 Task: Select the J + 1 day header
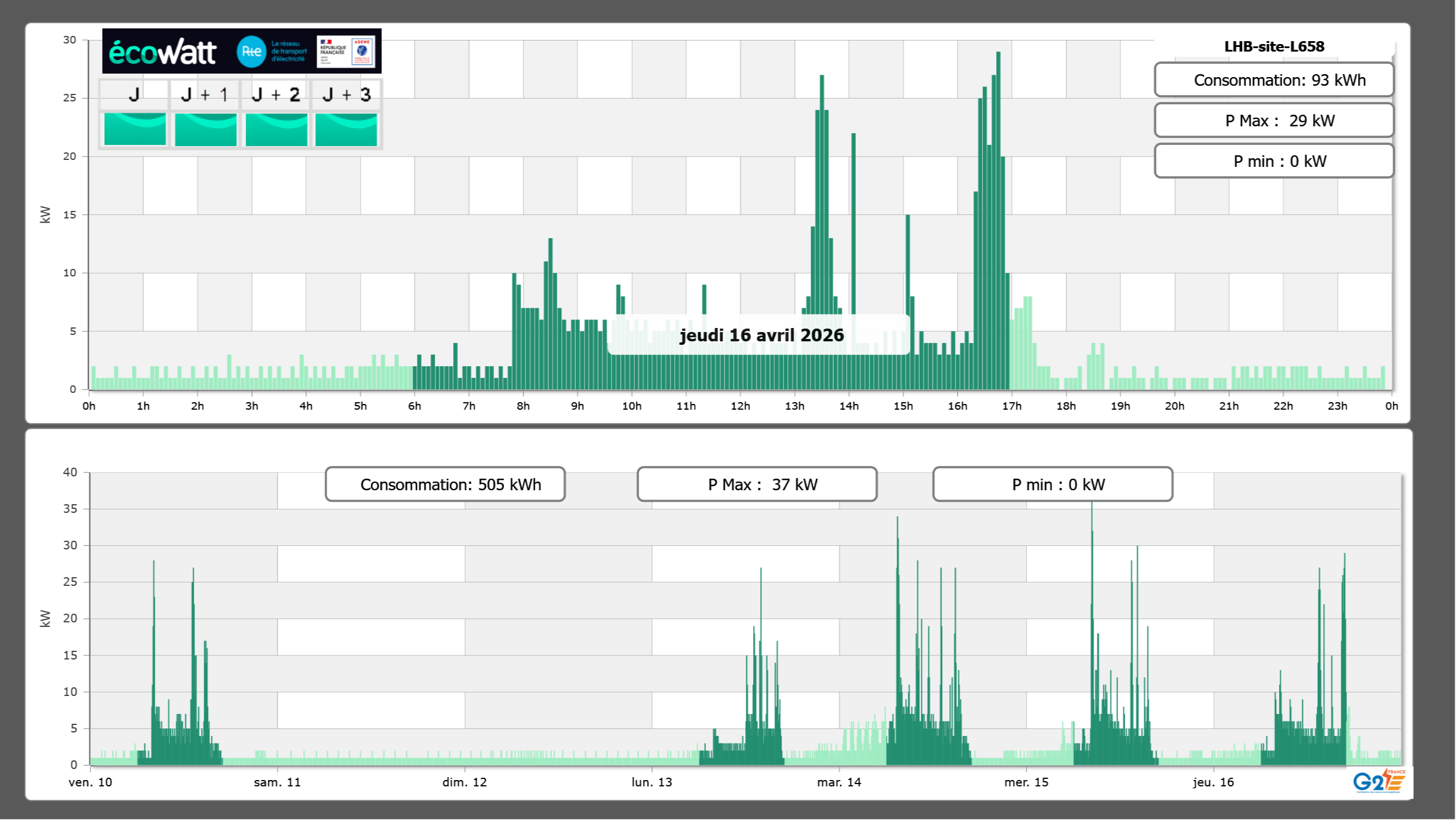click(x=204, y=94)
